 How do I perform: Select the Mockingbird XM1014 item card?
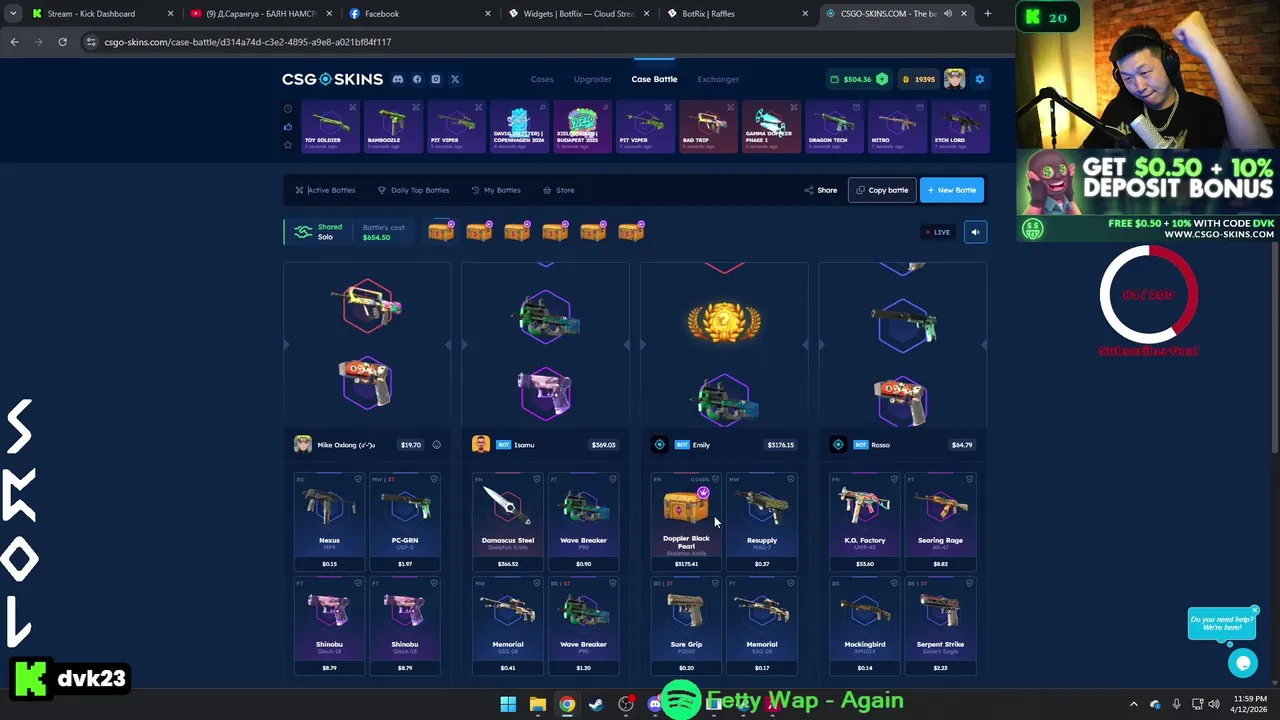click(865, 627)
